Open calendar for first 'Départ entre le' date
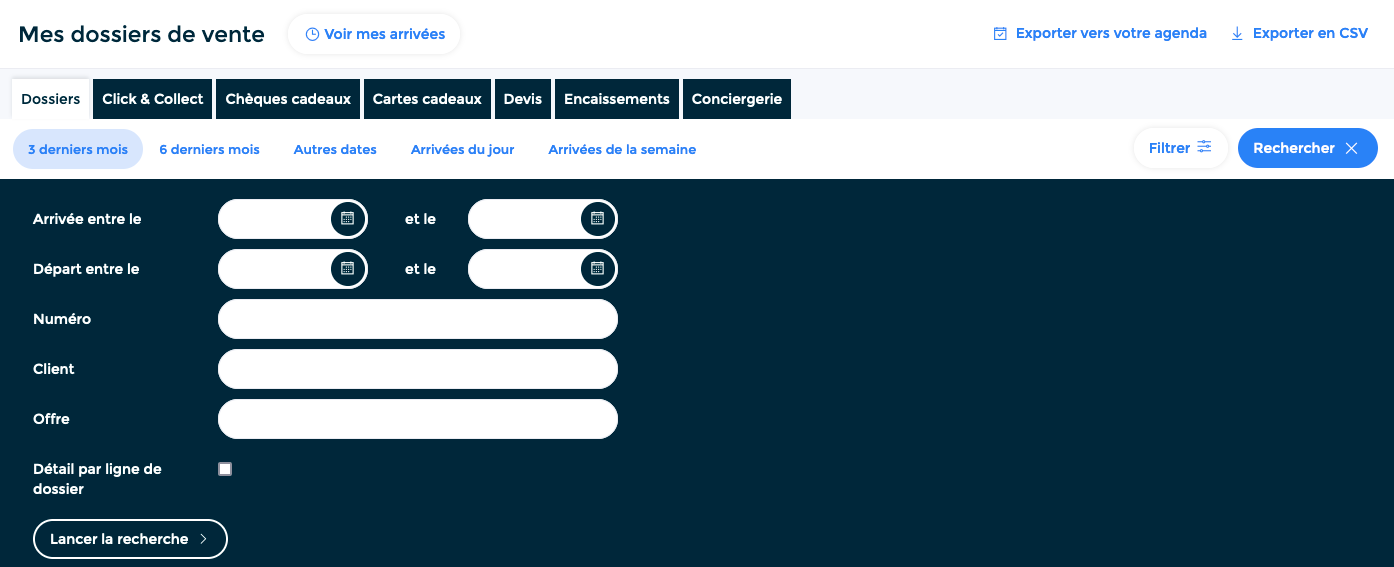 pyautogui.click(x=347, y=268)
